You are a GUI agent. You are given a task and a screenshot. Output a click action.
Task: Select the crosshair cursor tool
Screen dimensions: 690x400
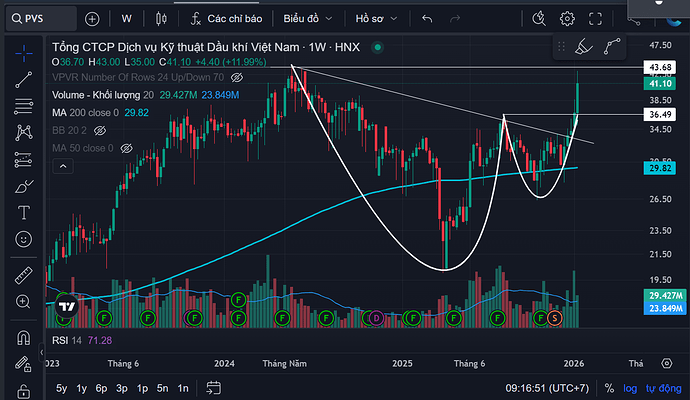[x=24, y=53]
